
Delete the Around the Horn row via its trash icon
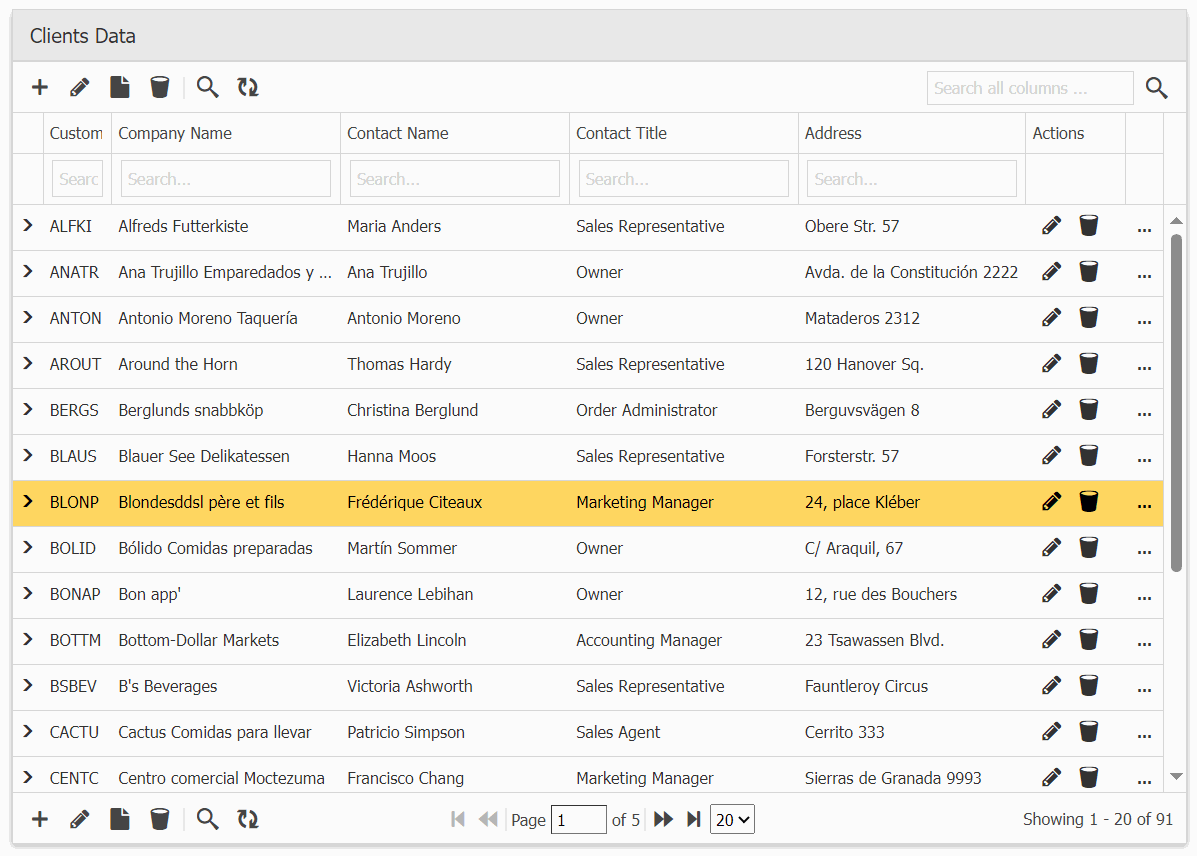[1089, 364]
